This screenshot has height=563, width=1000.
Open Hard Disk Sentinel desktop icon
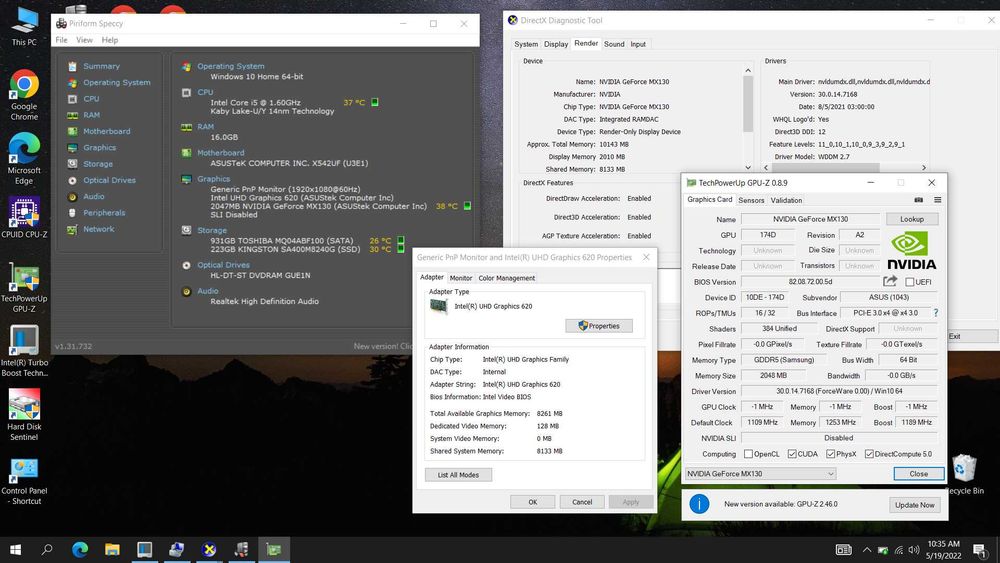[24, 415]
